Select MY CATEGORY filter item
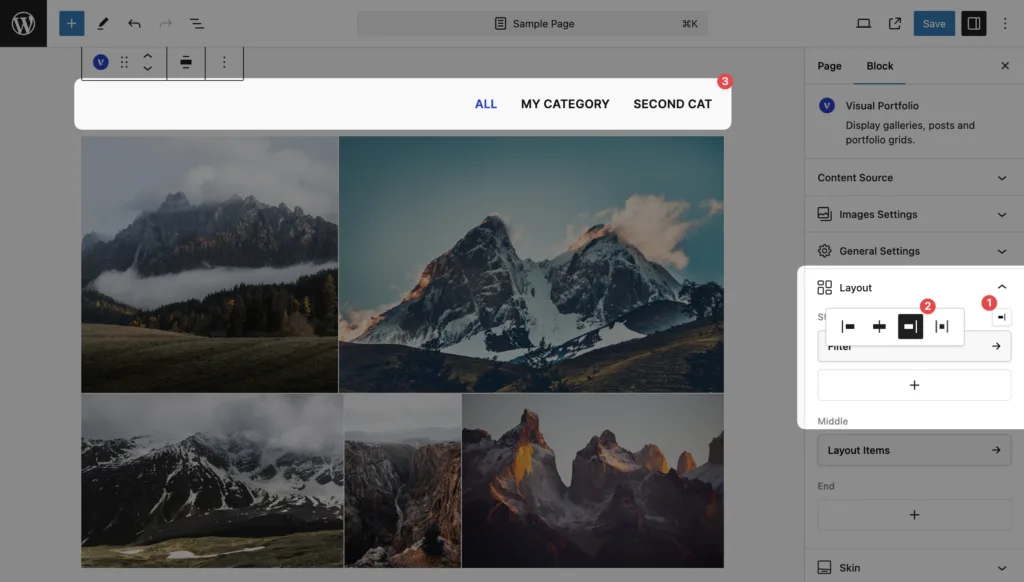Image resolution: width=1024 pixels, height=582 pixels. (565, 104)
